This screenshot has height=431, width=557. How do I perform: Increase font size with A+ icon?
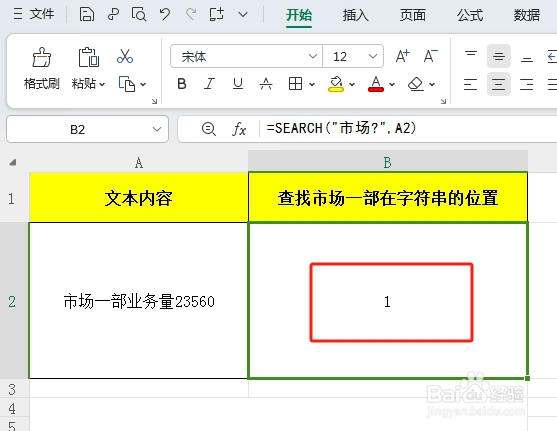[402, 56]
